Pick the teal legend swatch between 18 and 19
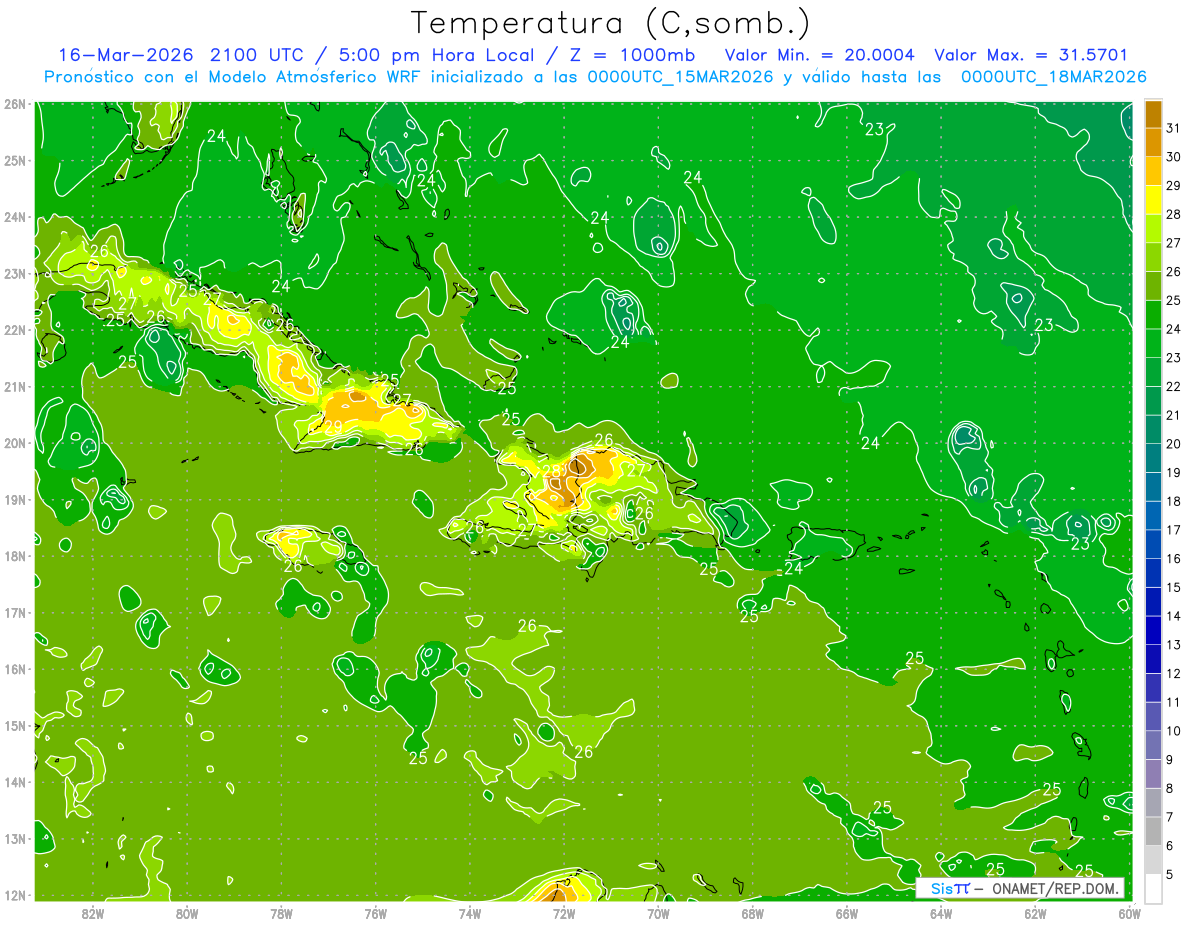 click(1154, 487)
